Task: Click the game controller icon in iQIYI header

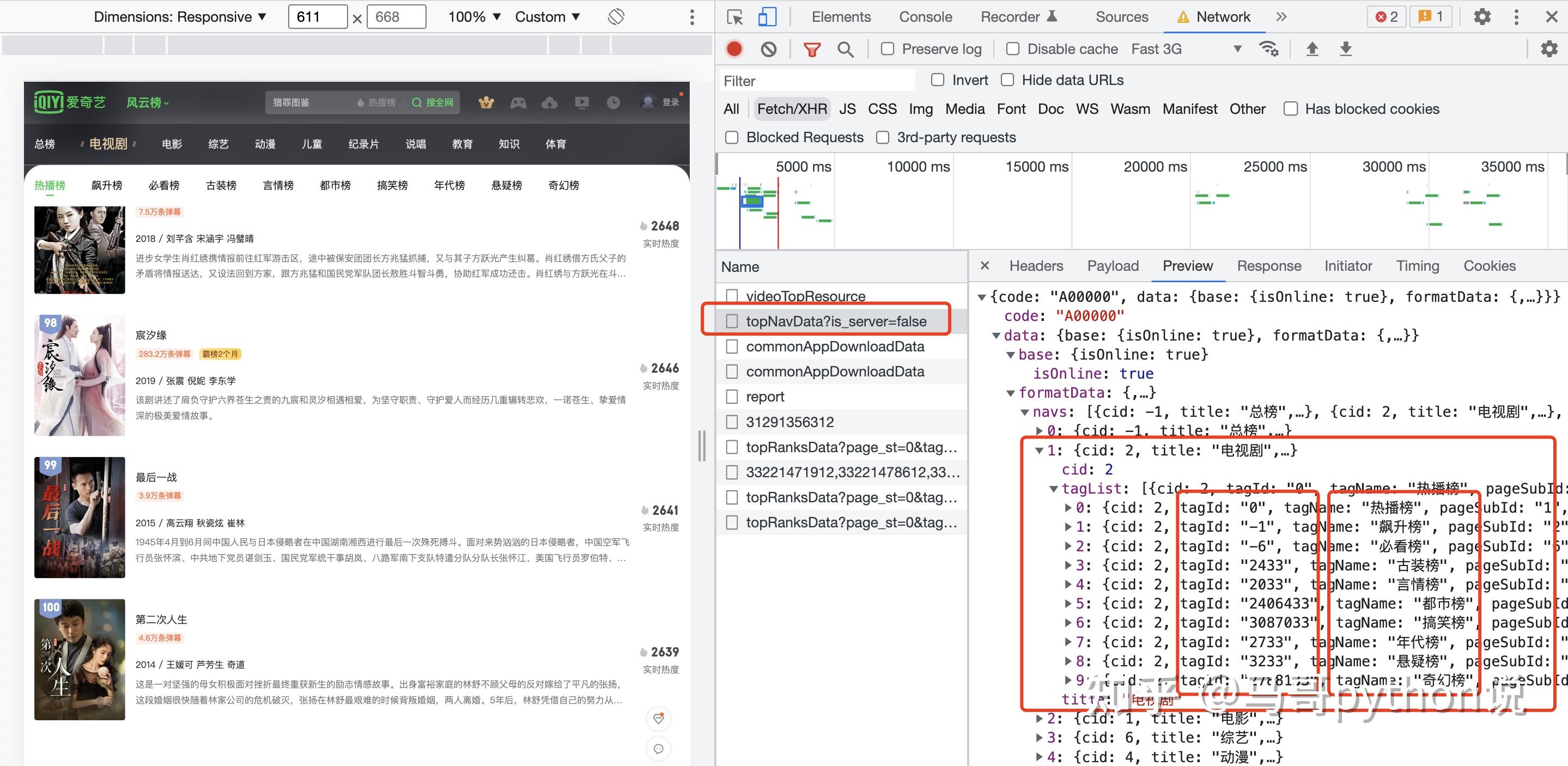Action: 518,102
